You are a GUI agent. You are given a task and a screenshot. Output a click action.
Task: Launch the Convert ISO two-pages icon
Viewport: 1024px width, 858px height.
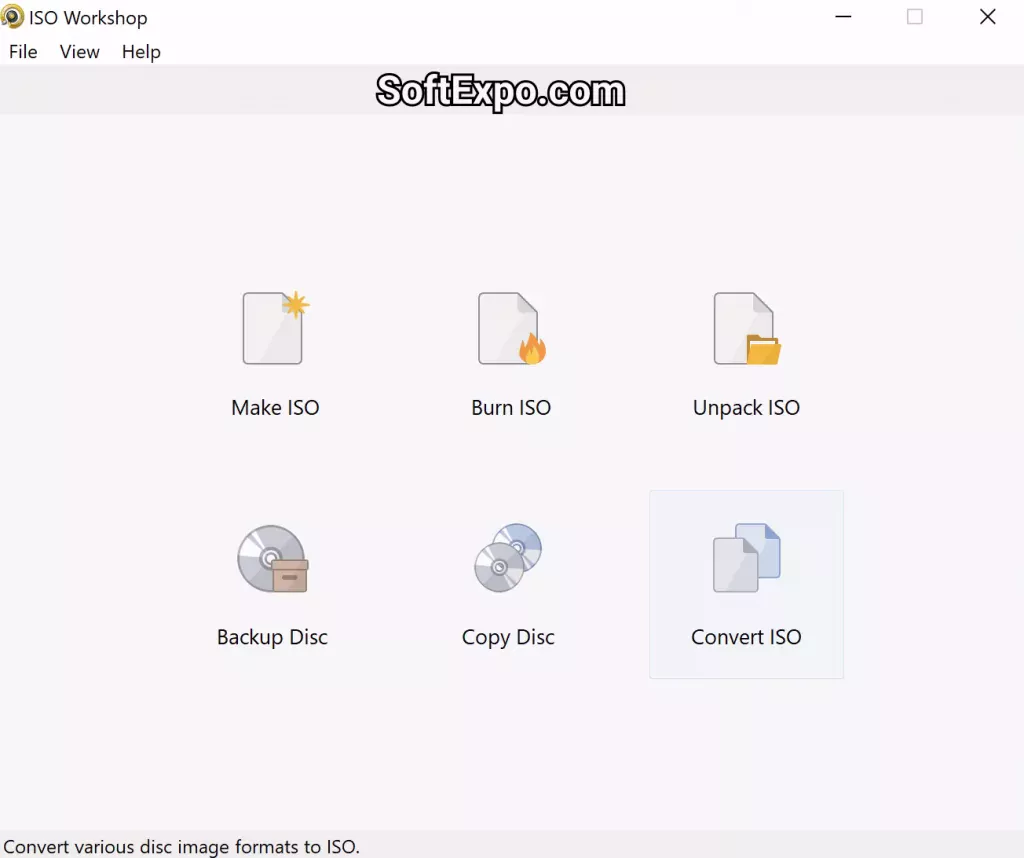[746, 558]
